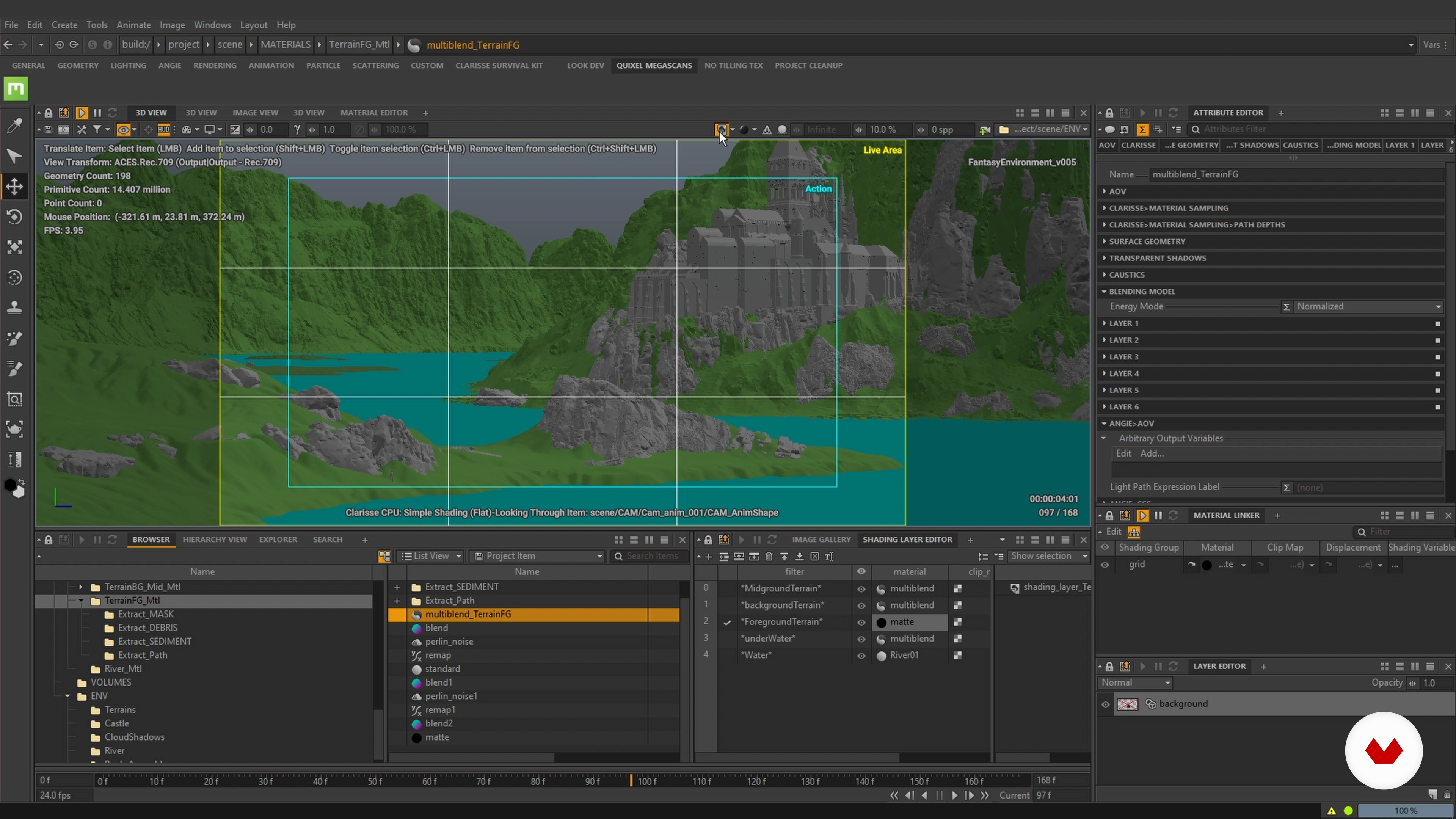1456x819 pixels.
Task: Switch to the IMAGE GALLERY tab
Action: (821, 540)
